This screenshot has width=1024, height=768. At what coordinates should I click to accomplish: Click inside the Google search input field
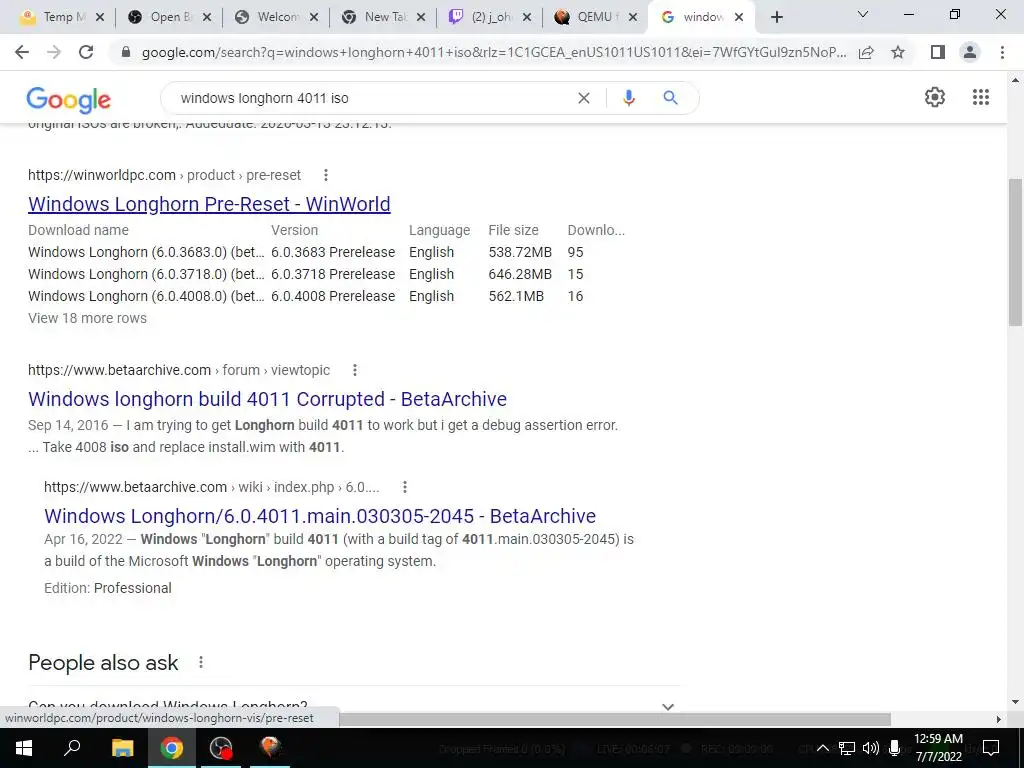pyautogui.click(x=372, y=98)
